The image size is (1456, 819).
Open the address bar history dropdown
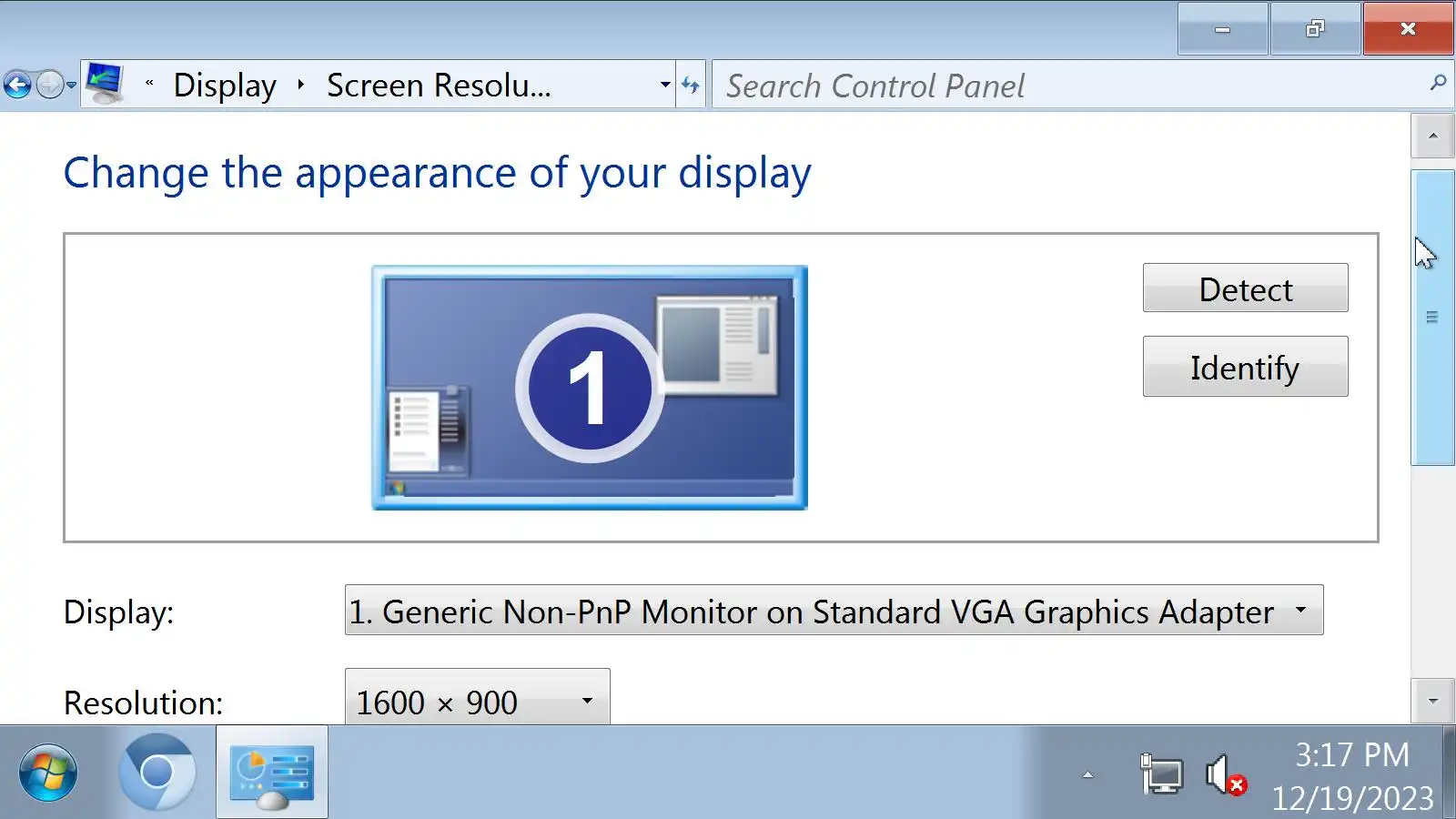665,85
